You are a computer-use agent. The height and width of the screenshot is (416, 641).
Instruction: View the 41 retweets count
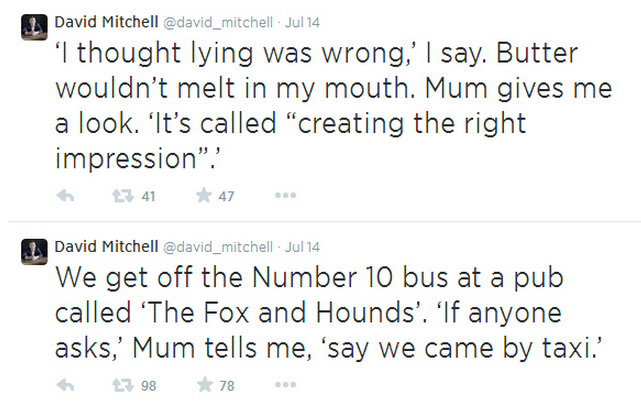[148, 197]
